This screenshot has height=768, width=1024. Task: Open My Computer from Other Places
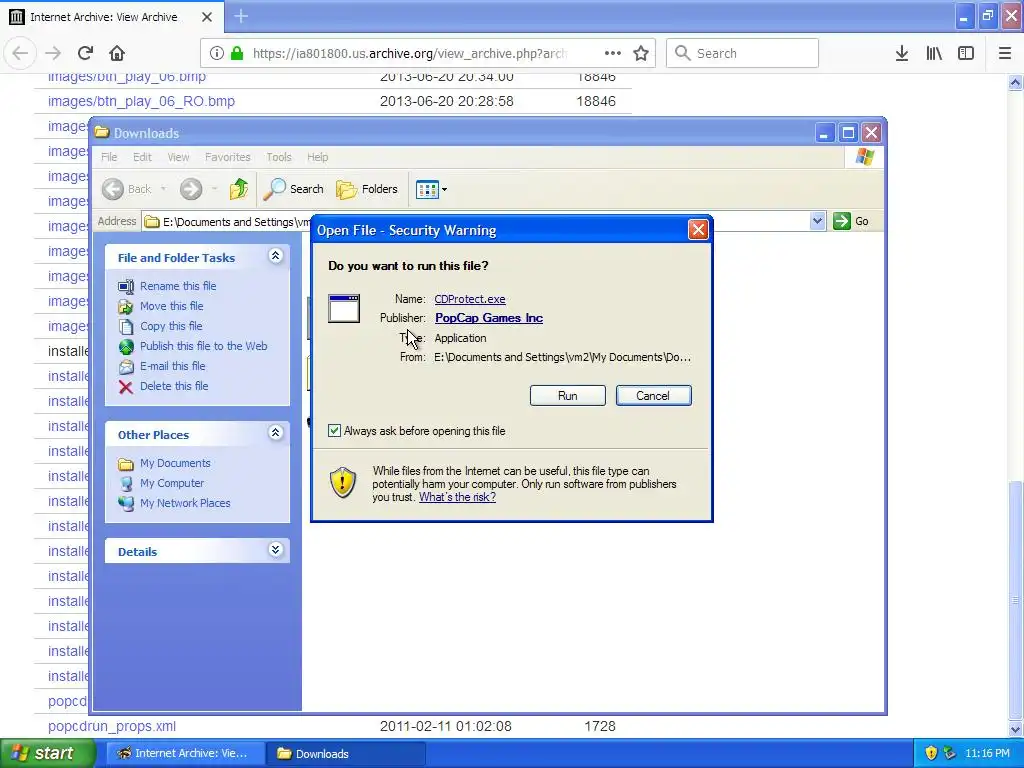click(172, 483)
